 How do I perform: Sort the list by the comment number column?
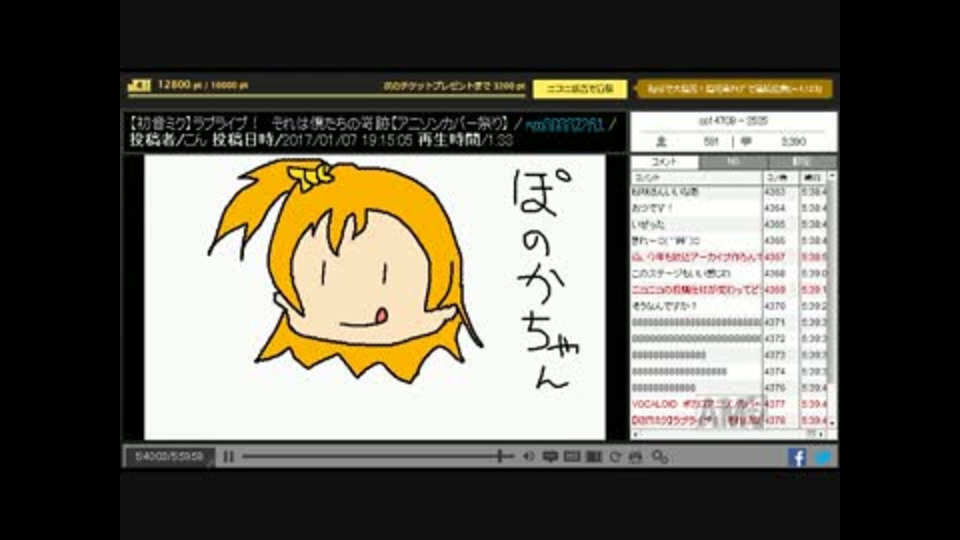pos(781,178)
